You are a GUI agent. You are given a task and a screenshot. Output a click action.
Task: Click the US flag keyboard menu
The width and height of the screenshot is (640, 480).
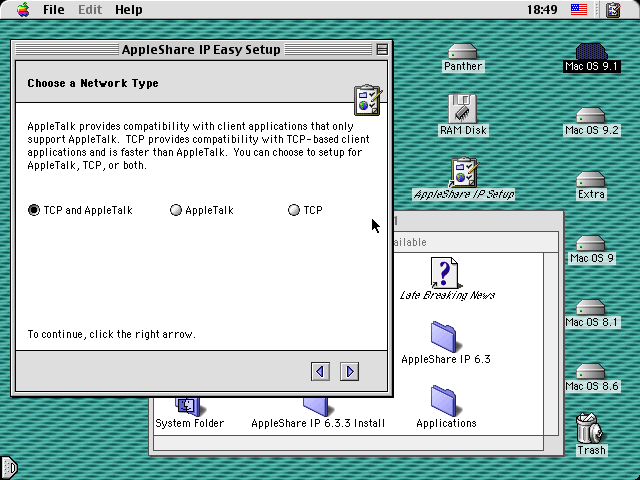click(579, 9)
